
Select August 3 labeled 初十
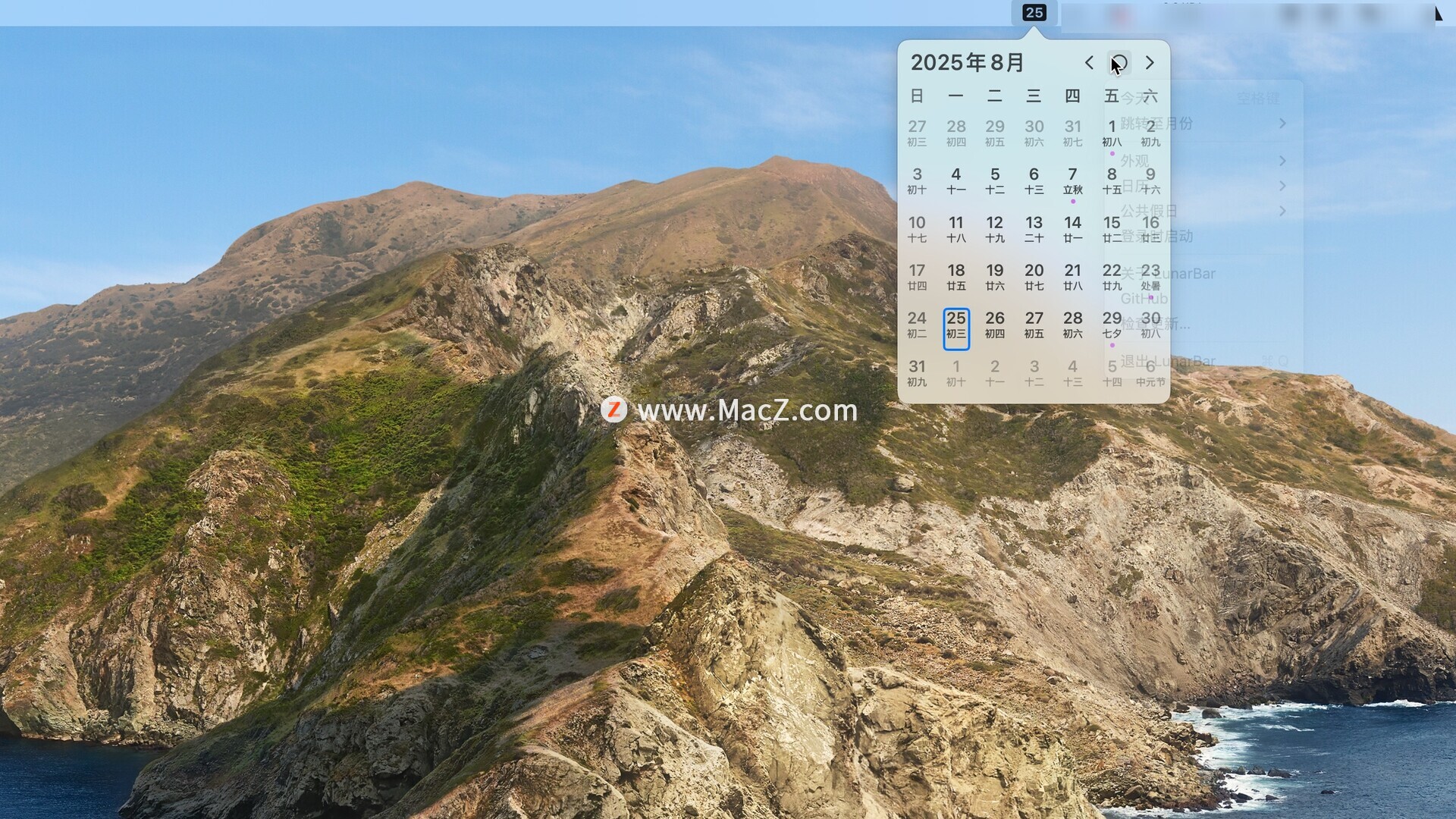(x=917, y=182)
